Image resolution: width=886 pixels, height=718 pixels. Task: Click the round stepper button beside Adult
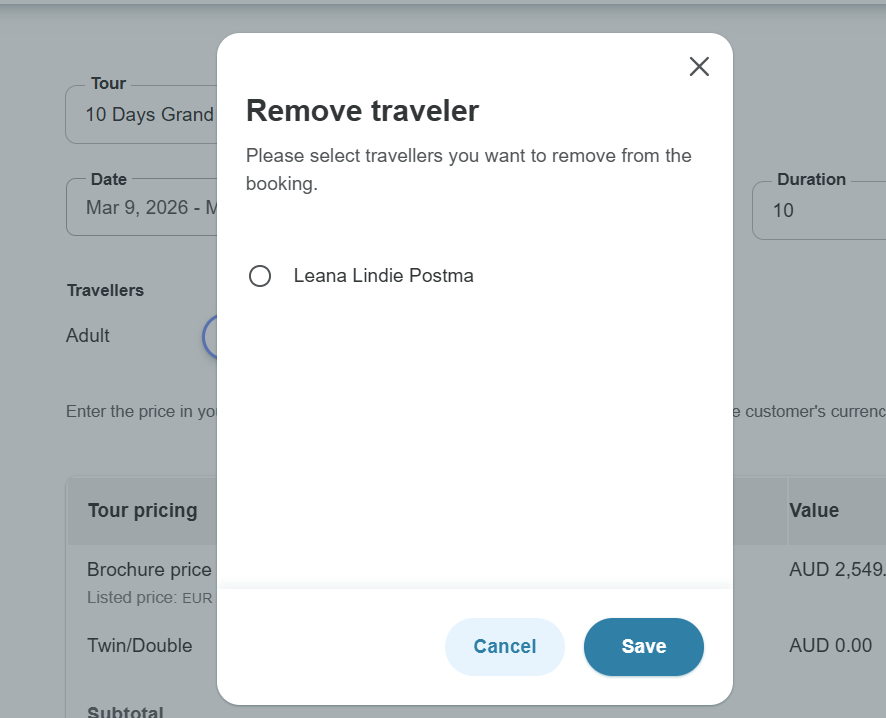coord(210,337)
